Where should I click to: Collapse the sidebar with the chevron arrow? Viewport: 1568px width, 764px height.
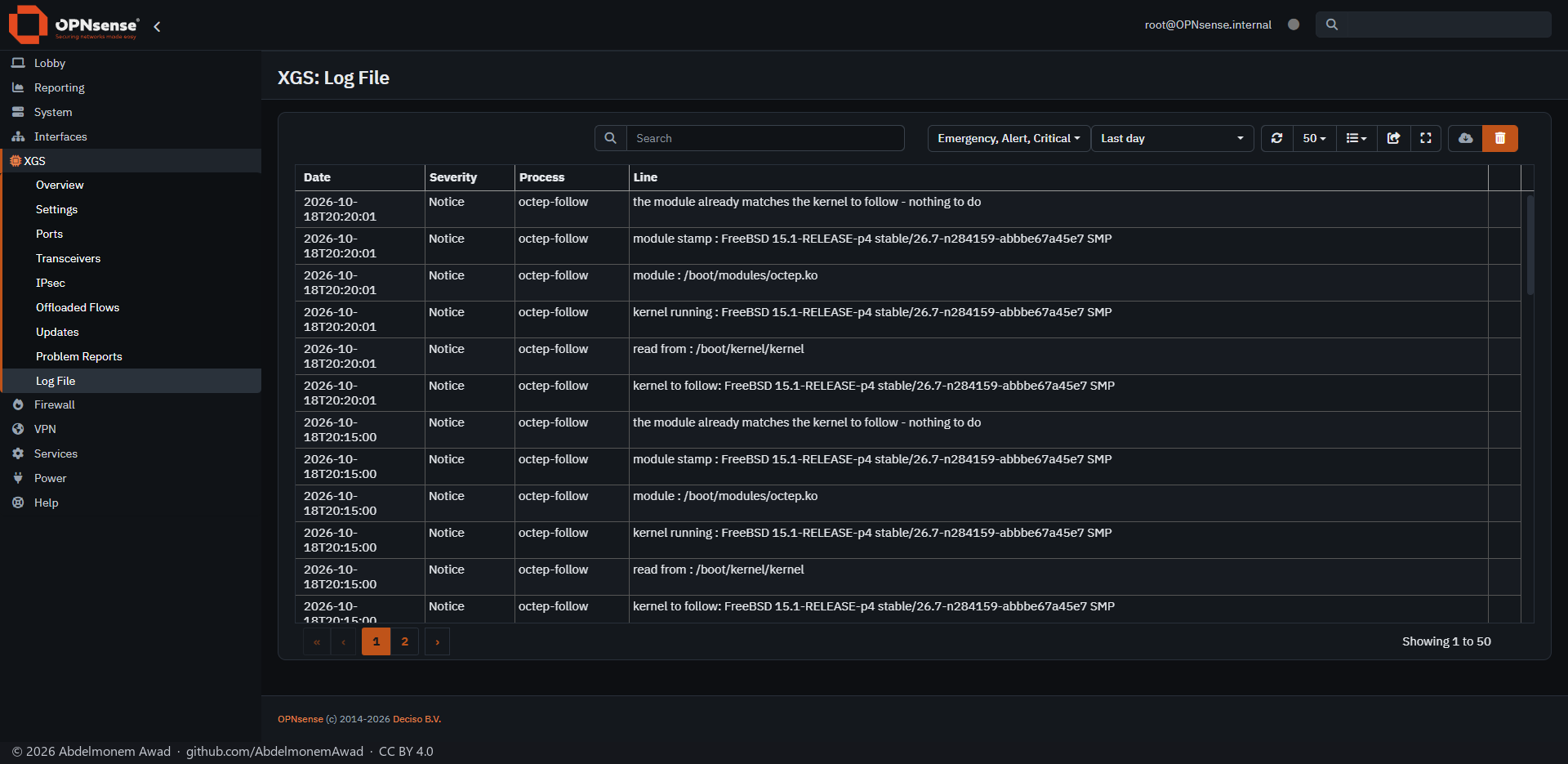[157, 26]
